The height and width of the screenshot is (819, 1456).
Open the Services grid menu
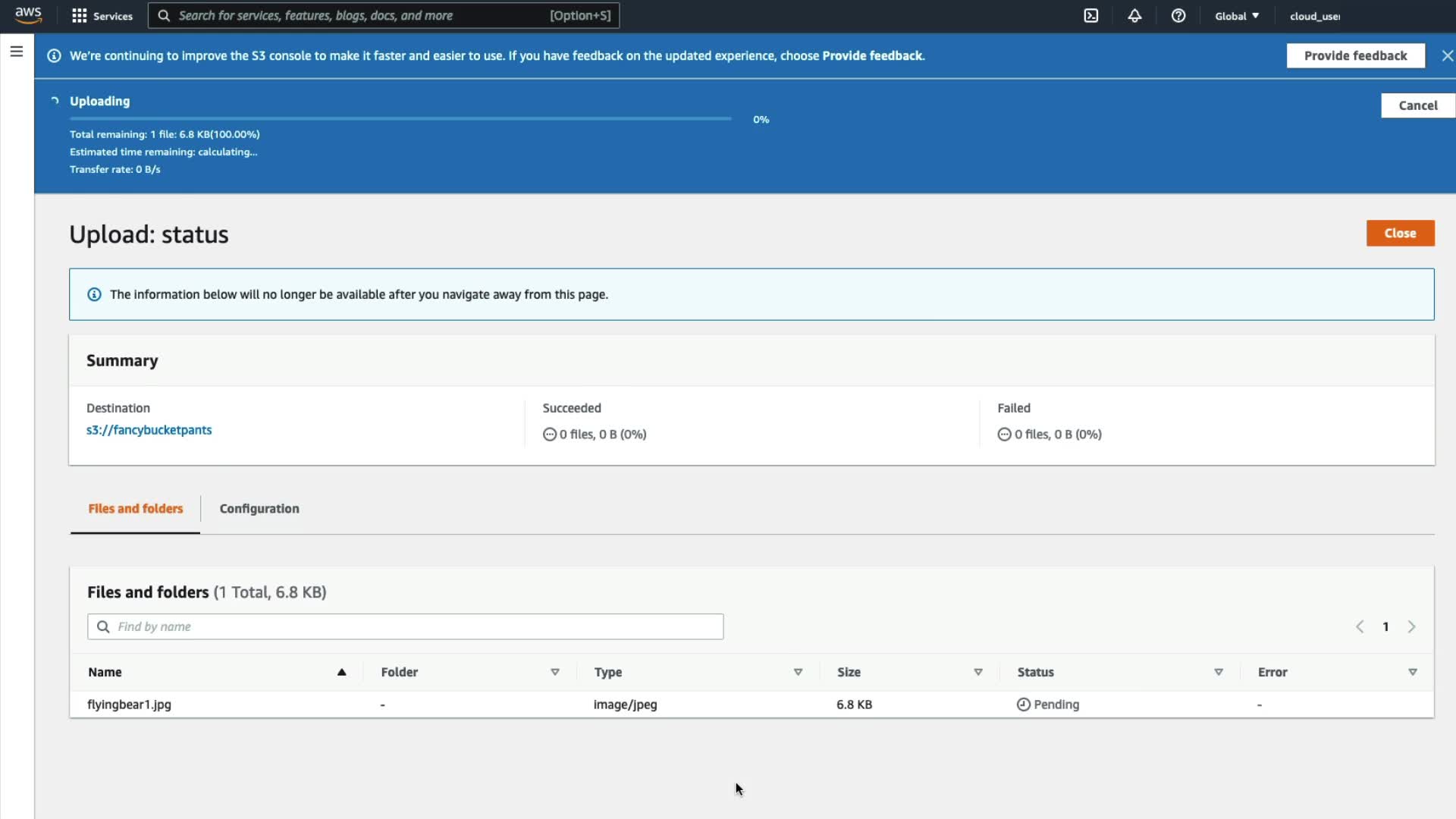[80, 16]
